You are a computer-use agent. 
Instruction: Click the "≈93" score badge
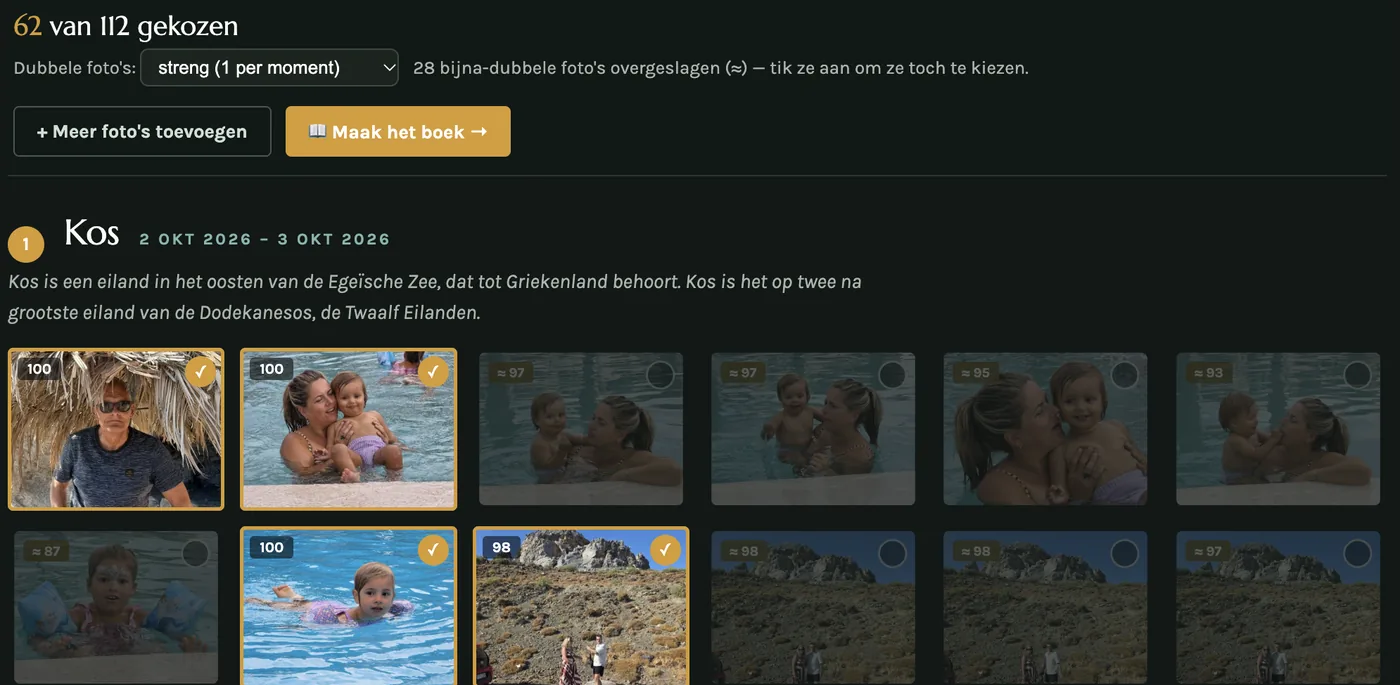point(1207,373)
